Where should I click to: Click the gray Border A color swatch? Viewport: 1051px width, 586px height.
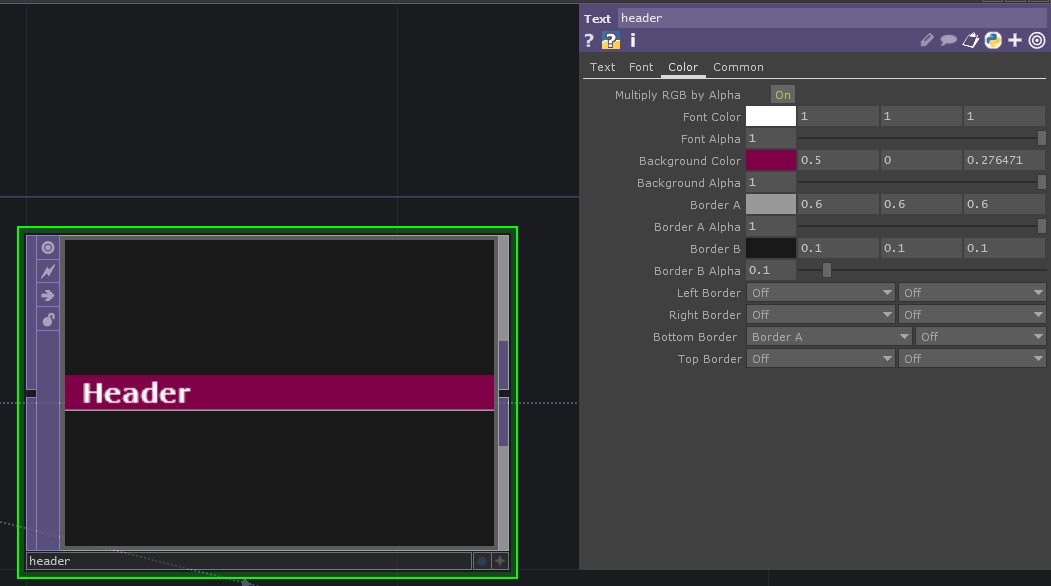pyautogui.click(x=771, y=204)
